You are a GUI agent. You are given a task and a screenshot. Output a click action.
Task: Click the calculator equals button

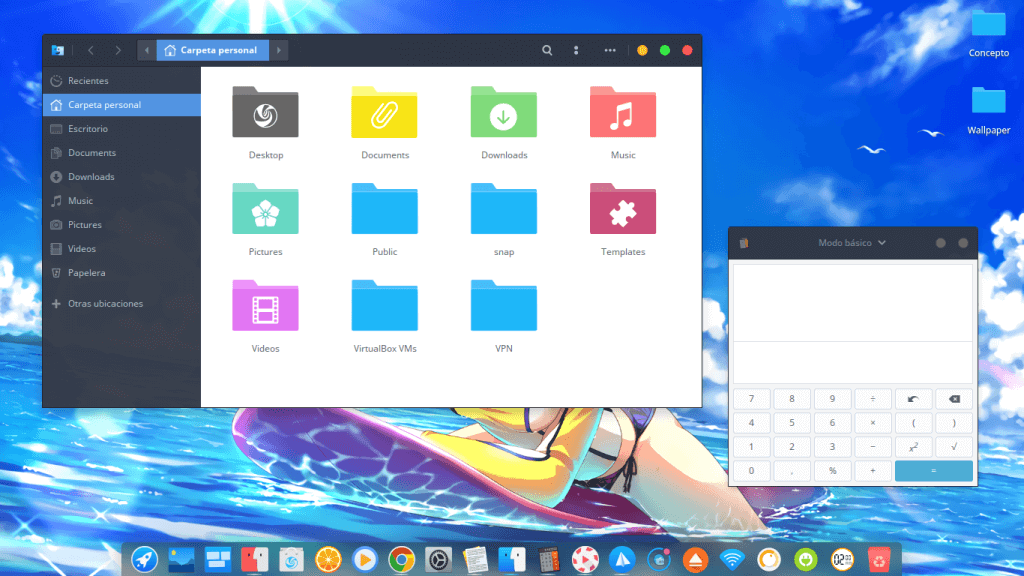[933, 471]
